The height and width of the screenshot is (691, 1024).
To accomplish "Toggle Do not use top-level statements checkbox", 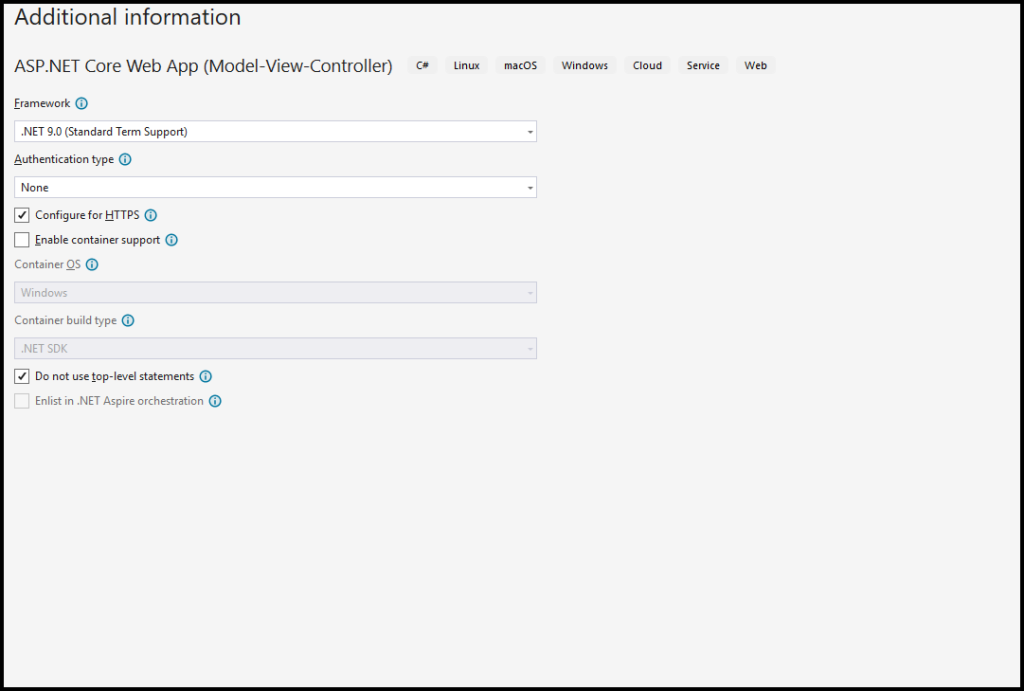I will coord(22,377).
